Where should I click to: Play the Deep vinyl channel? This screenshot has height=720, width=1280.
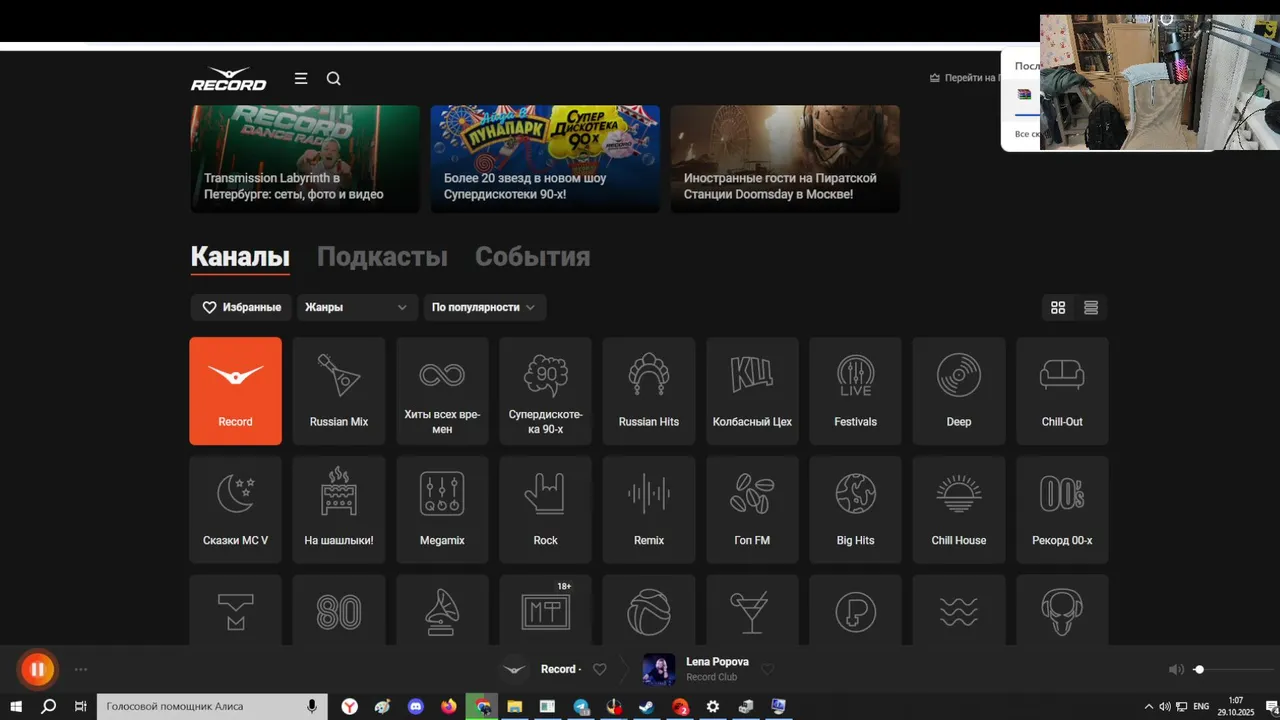click(x=959, y=391)
